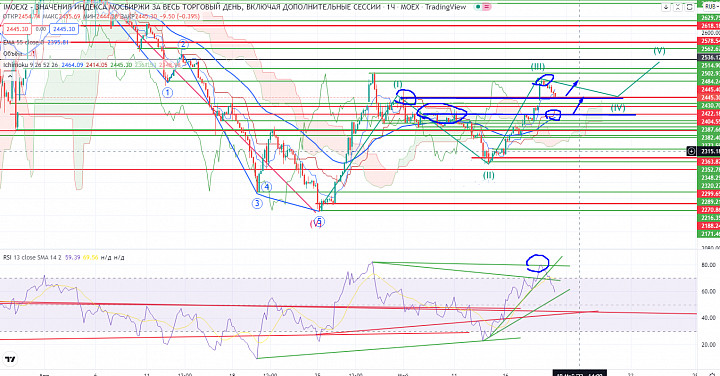Click the EMA value 2395.81
This screenshot has width=720, height=376.
(58, 42)
